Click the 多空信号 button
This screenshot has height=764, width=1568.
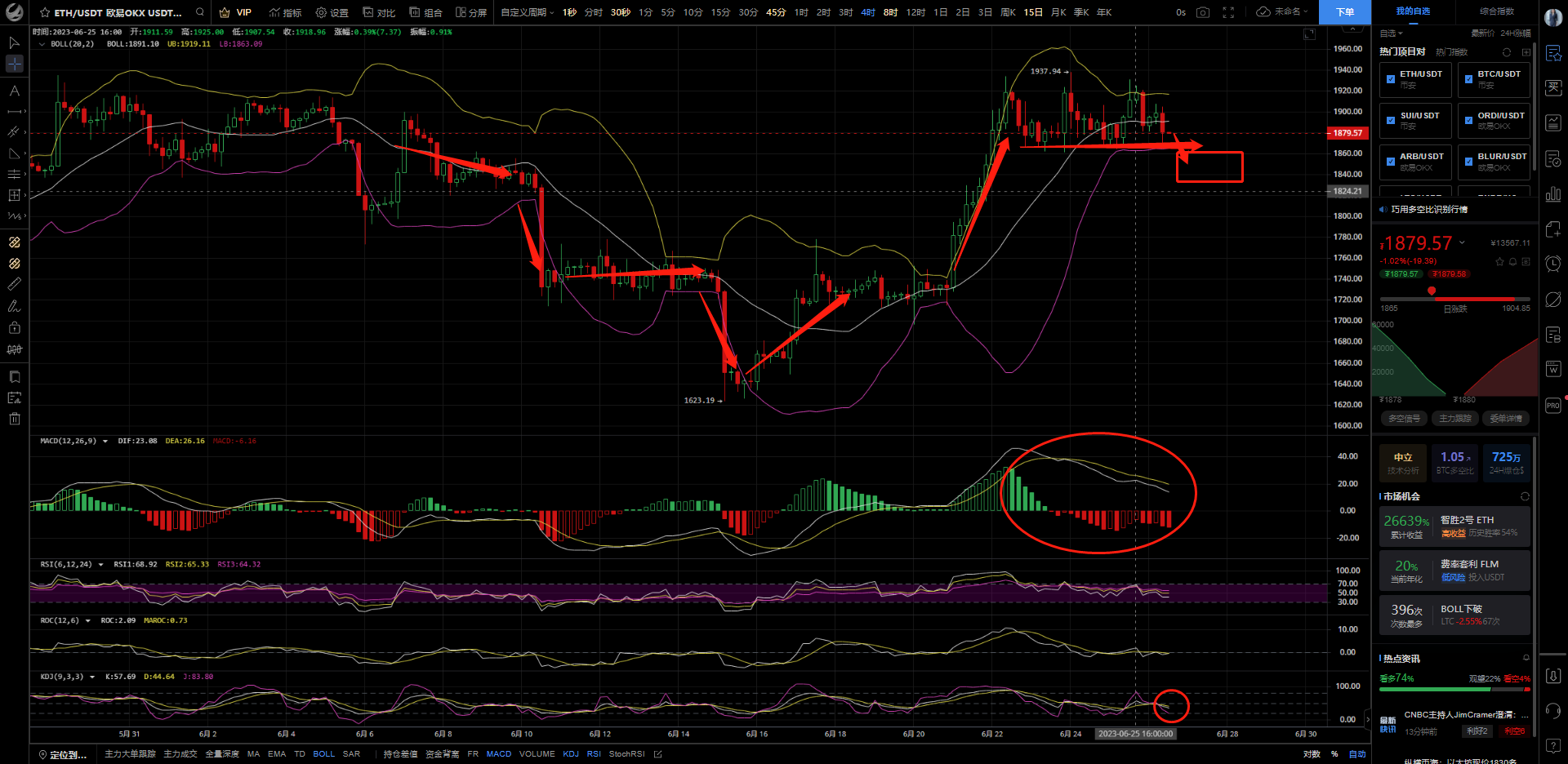tap(1404, 419)
